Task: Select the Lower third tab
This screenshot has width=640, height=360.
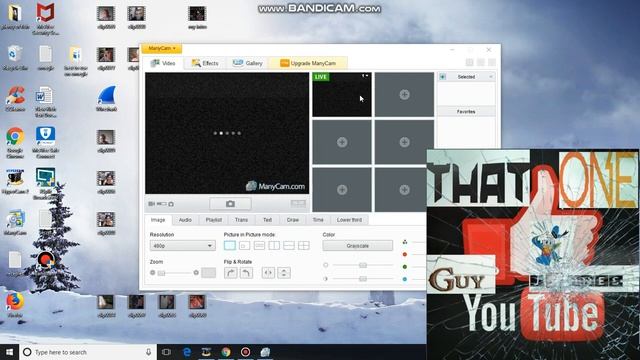Action: point(349,220)
